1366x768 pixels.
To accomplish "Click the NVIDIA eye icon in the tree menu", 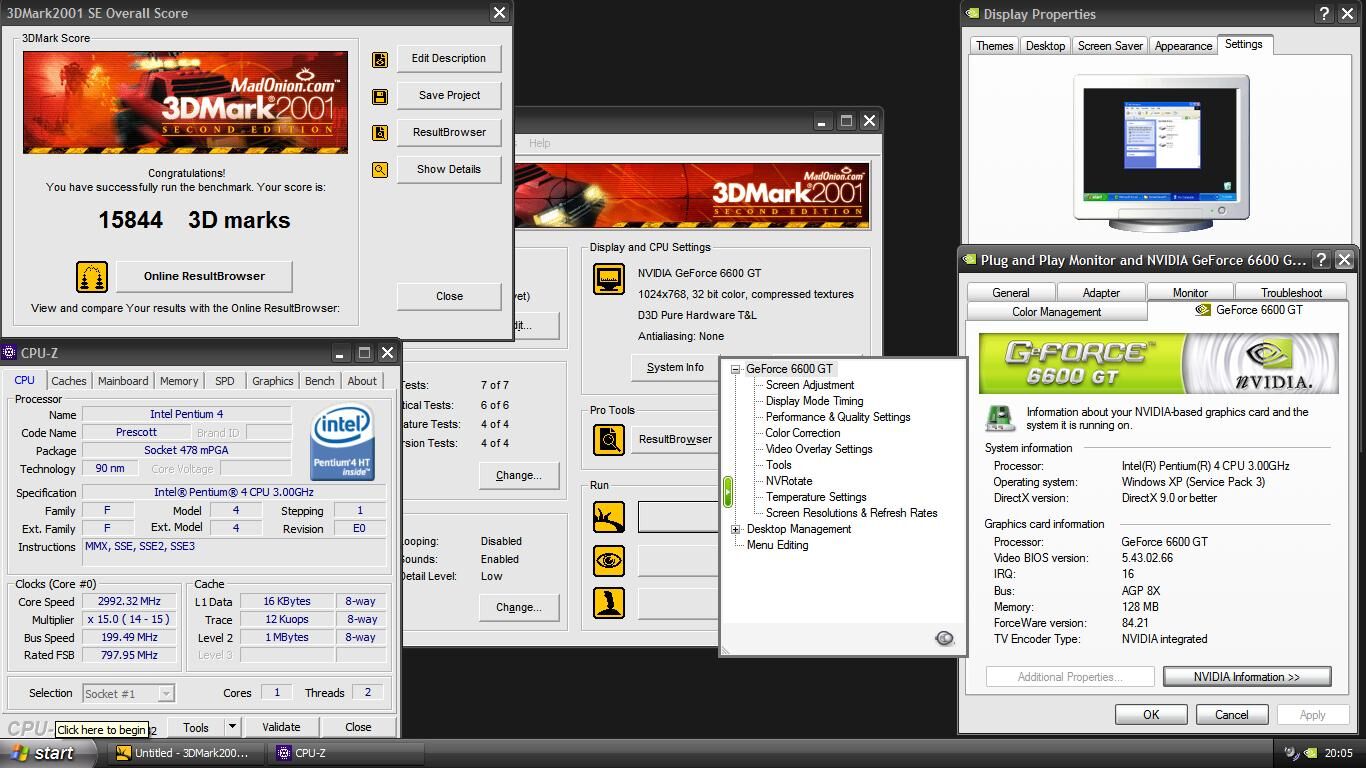I will click(x=944, y=638).
